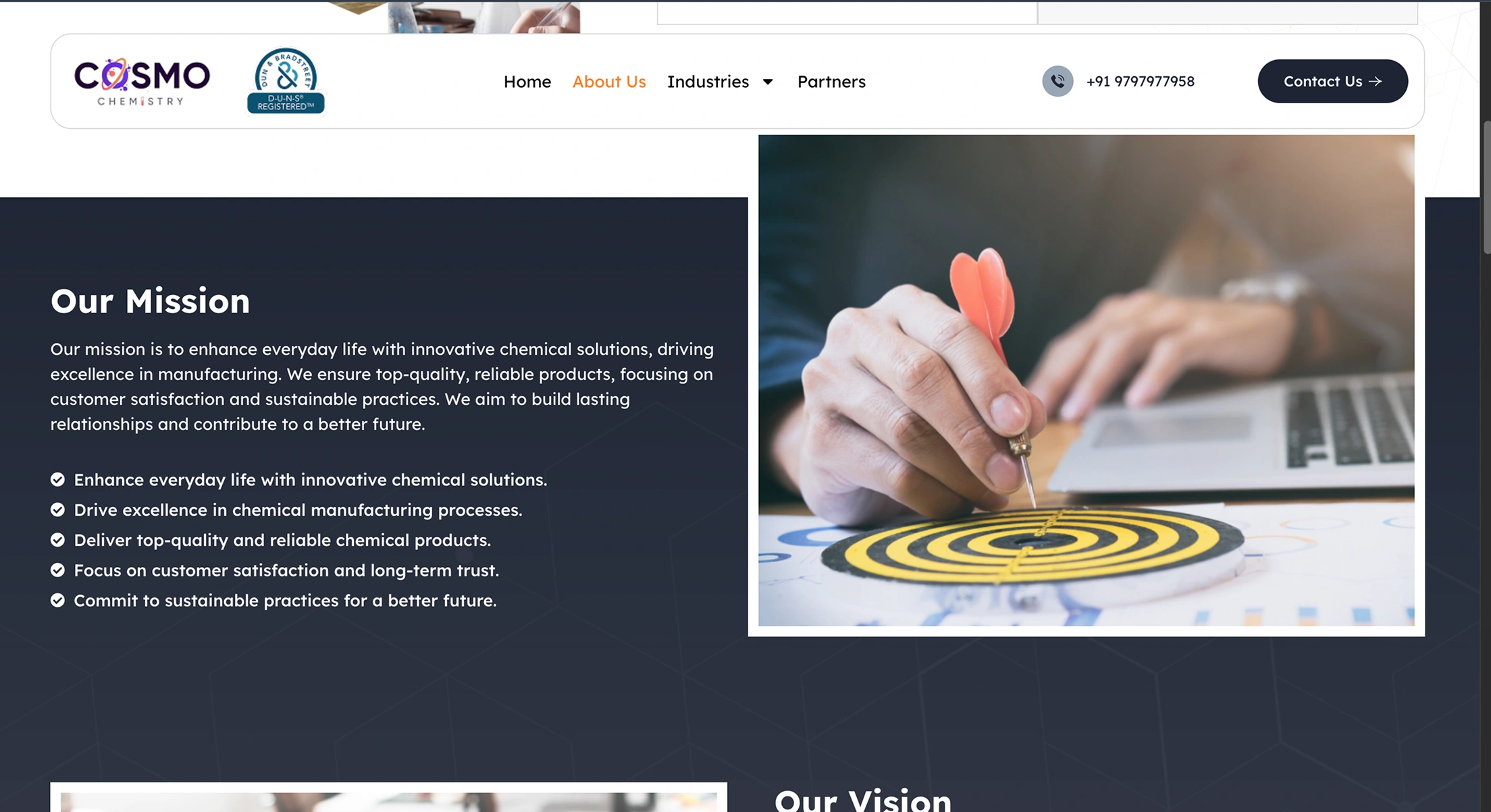Screen dimensions: 1491x812
Task: Click the Contact Us button
Action: pyautogui.click(x=1332, y=81)
